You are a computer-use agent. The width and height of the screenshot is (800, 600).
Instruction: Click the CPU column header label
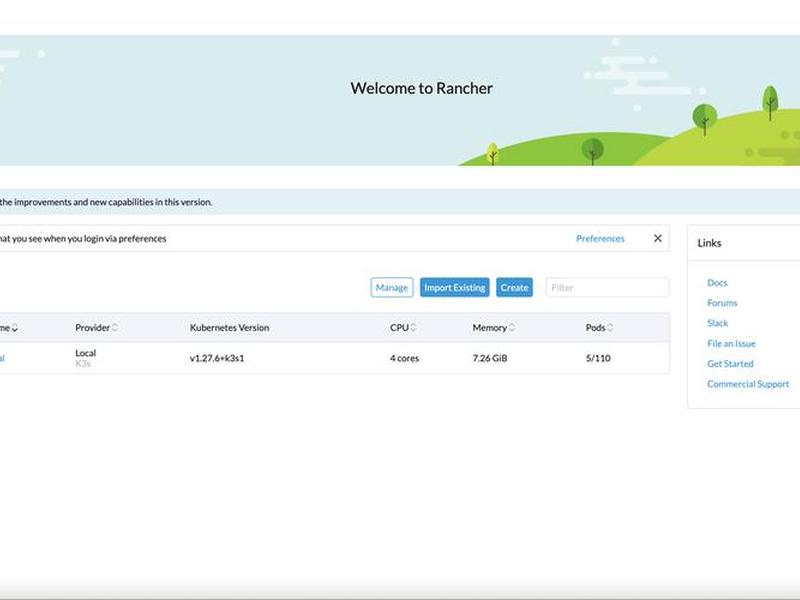pos(399,328)
